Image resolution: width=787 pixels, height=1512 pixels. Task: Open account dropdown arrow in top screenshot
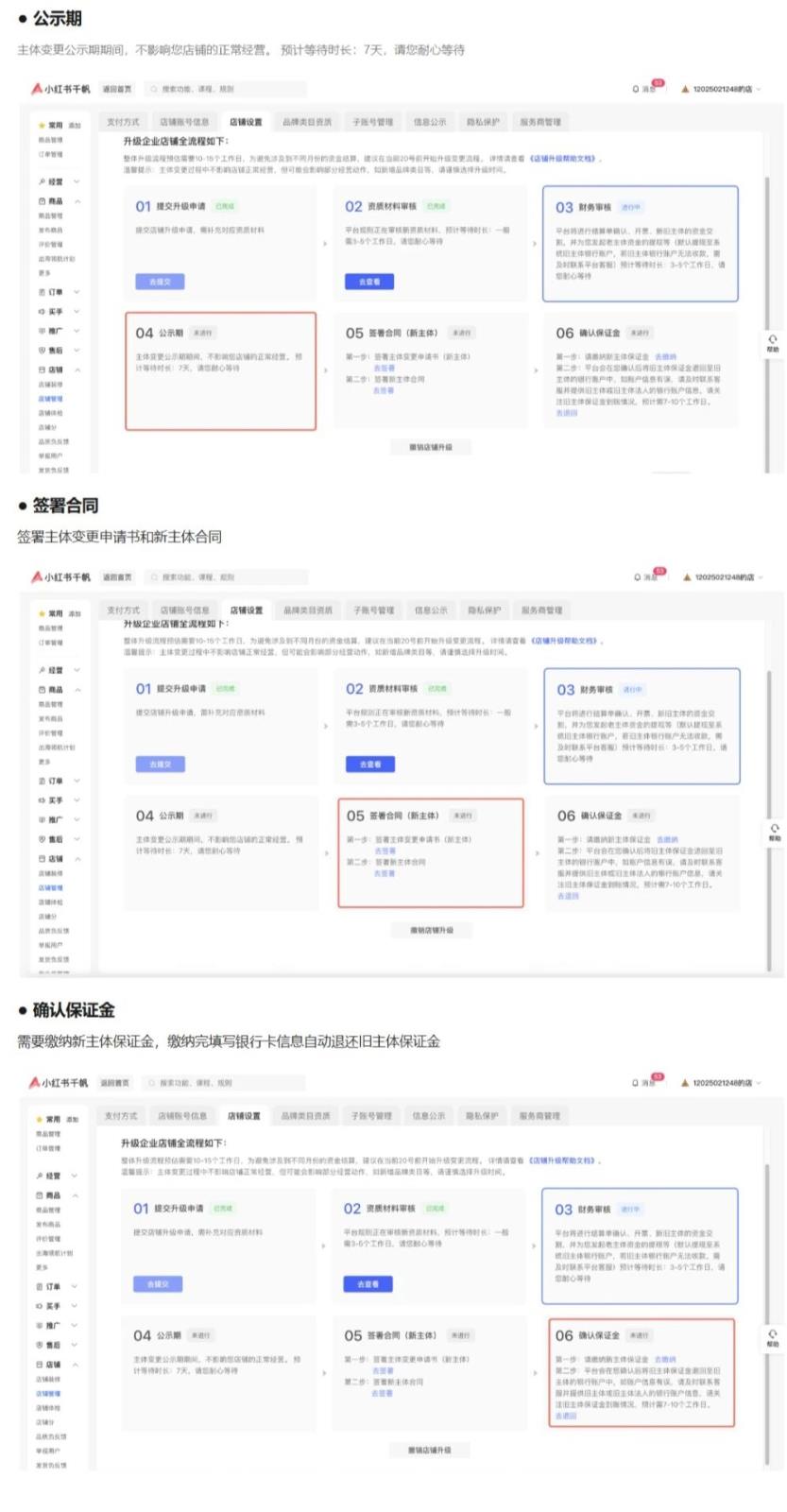click(x=759, y=89)
